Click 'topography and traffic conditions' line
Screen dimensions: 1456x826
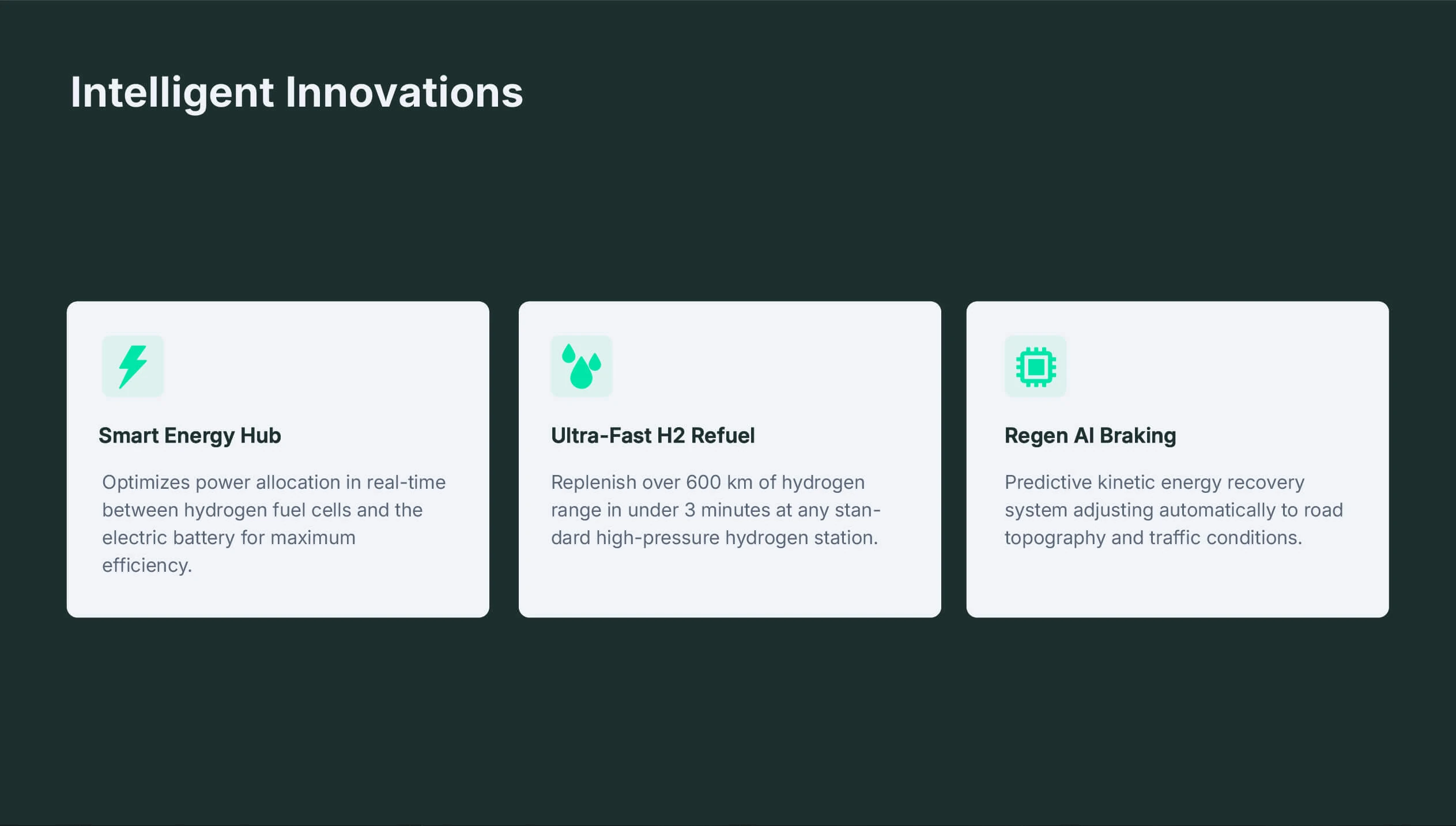click(1153, 538)
